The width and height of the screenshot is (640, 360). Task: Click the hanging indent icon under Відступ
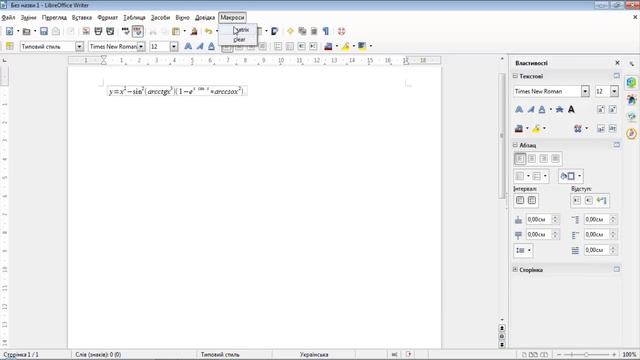601,200
